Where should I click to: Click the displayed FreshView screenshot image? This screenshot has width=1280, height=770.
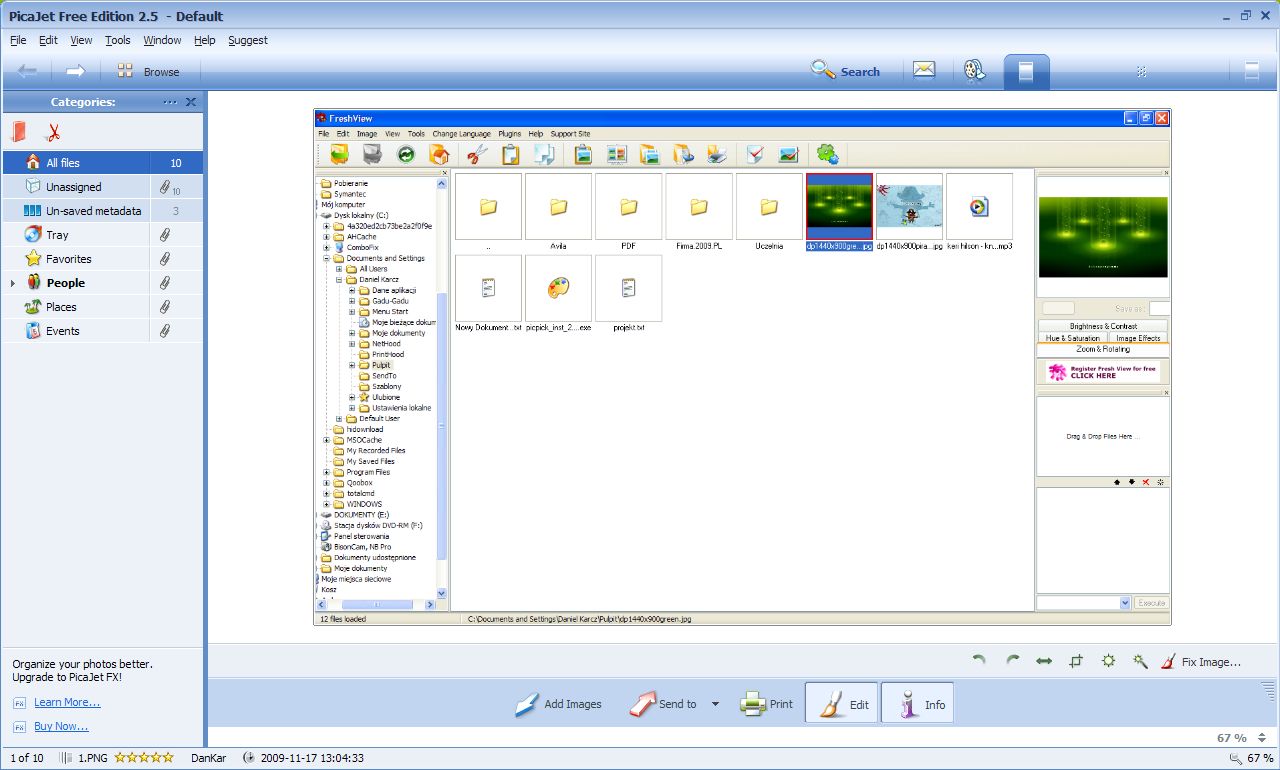[742, 367]
